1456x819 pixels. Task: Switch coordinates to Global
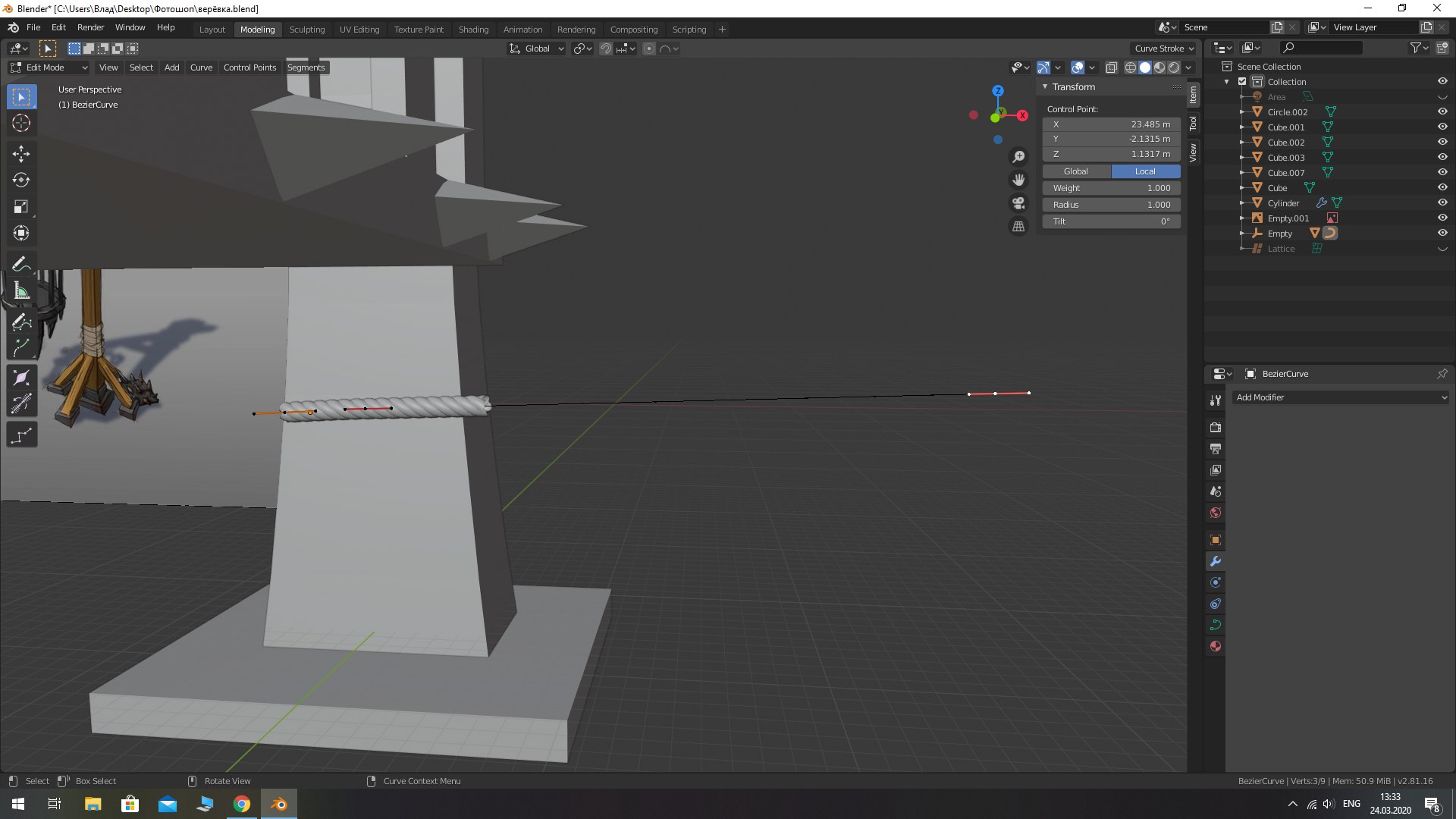point(1076,171)
